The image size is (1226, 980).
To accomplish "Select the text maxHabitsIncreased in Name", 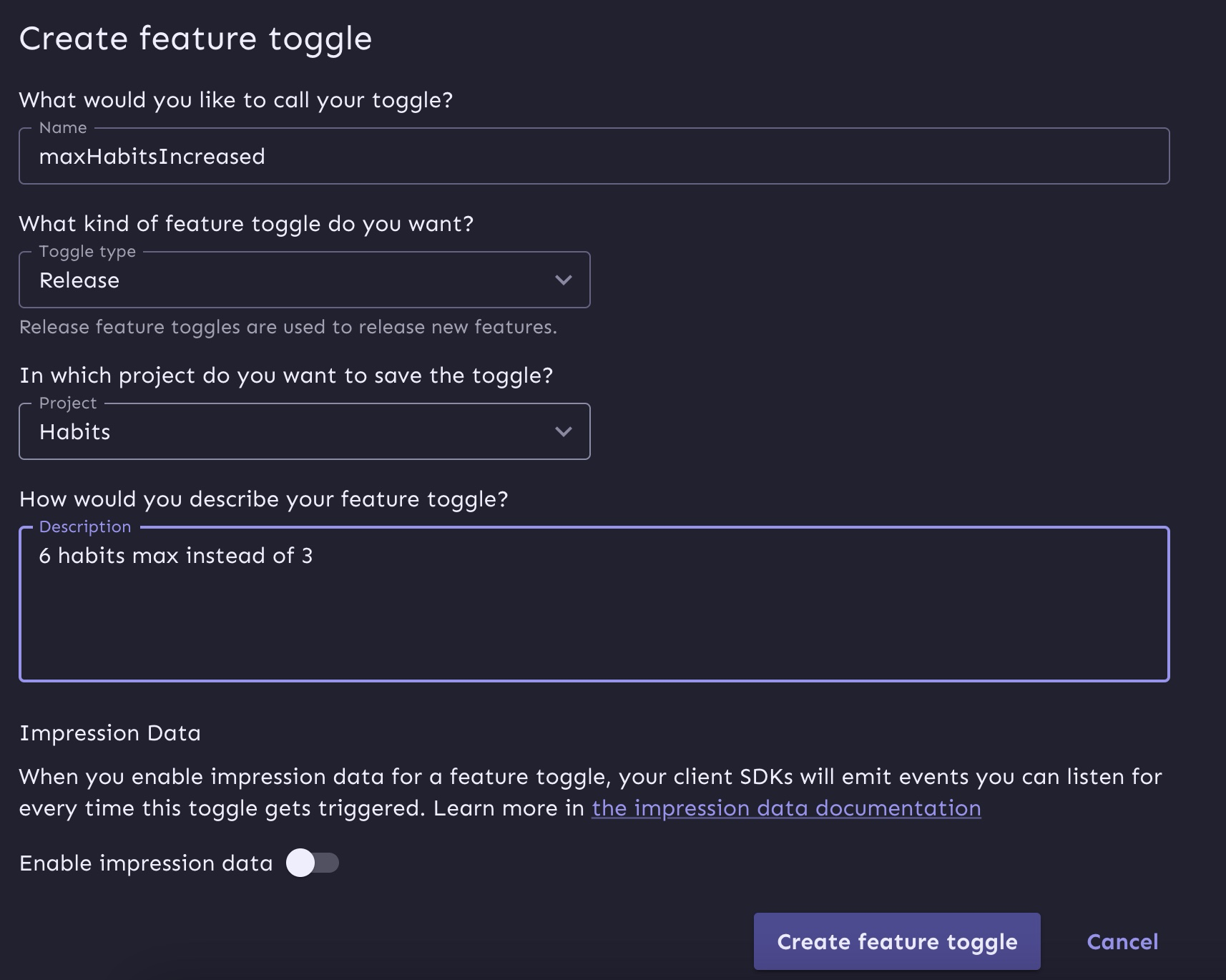I will click(153, 156).
